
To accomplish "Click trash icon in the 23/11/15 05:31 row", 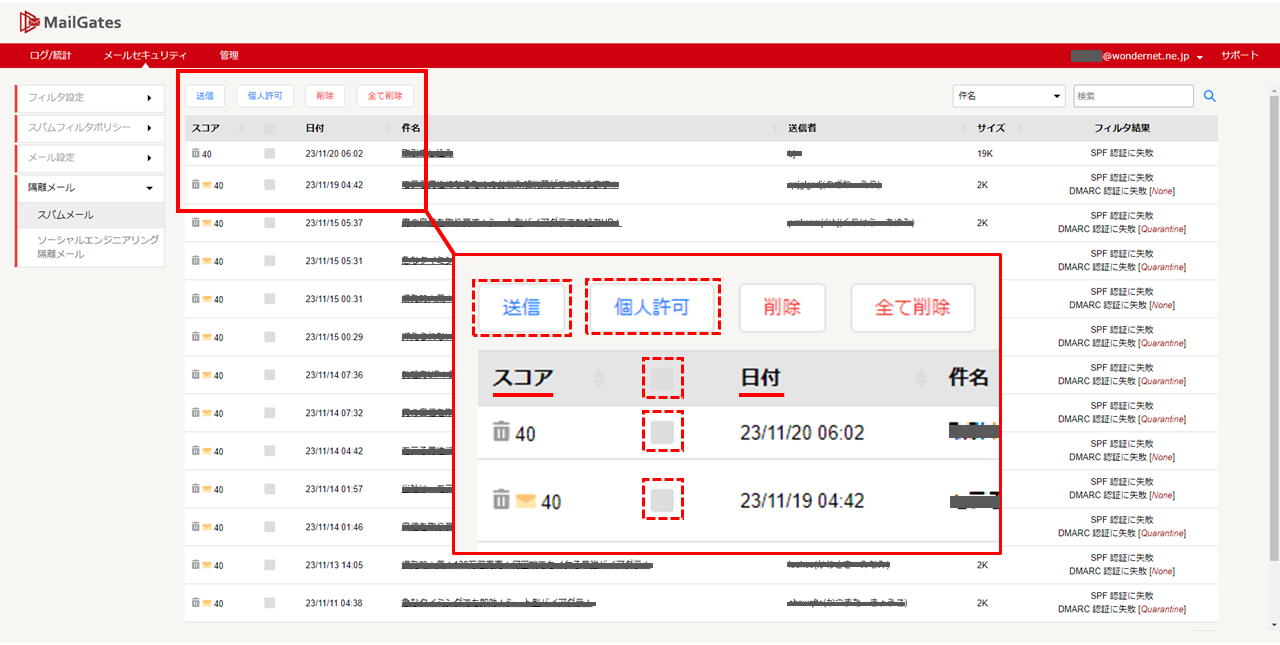I will coord(196,261).
